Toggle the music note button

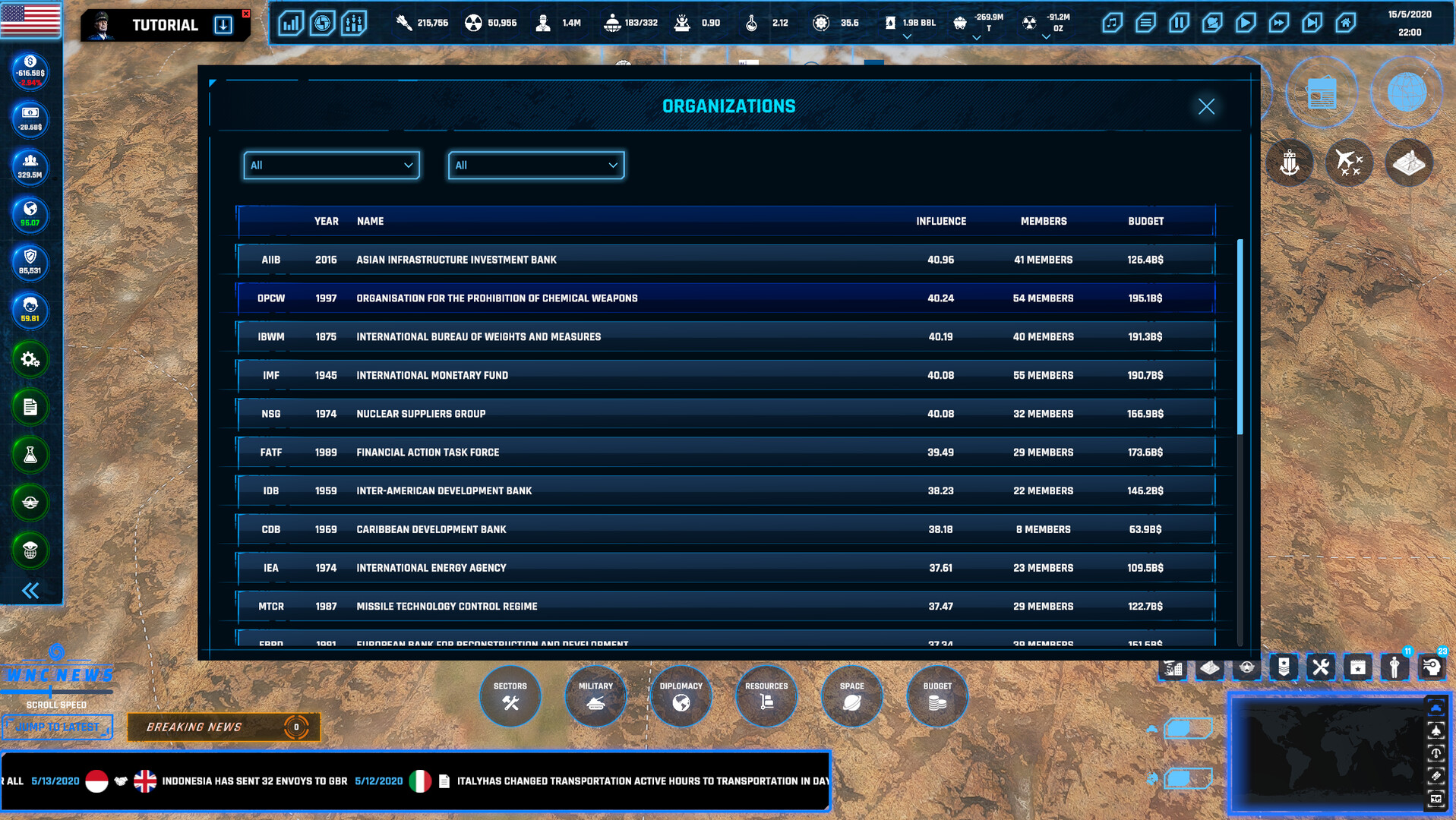pos(1112,23)
